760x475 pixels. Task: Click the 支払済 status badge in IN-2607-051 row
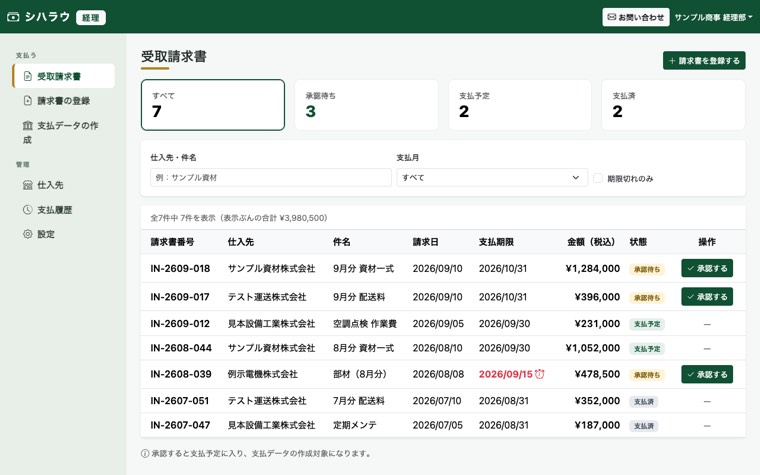coord(644,402)
